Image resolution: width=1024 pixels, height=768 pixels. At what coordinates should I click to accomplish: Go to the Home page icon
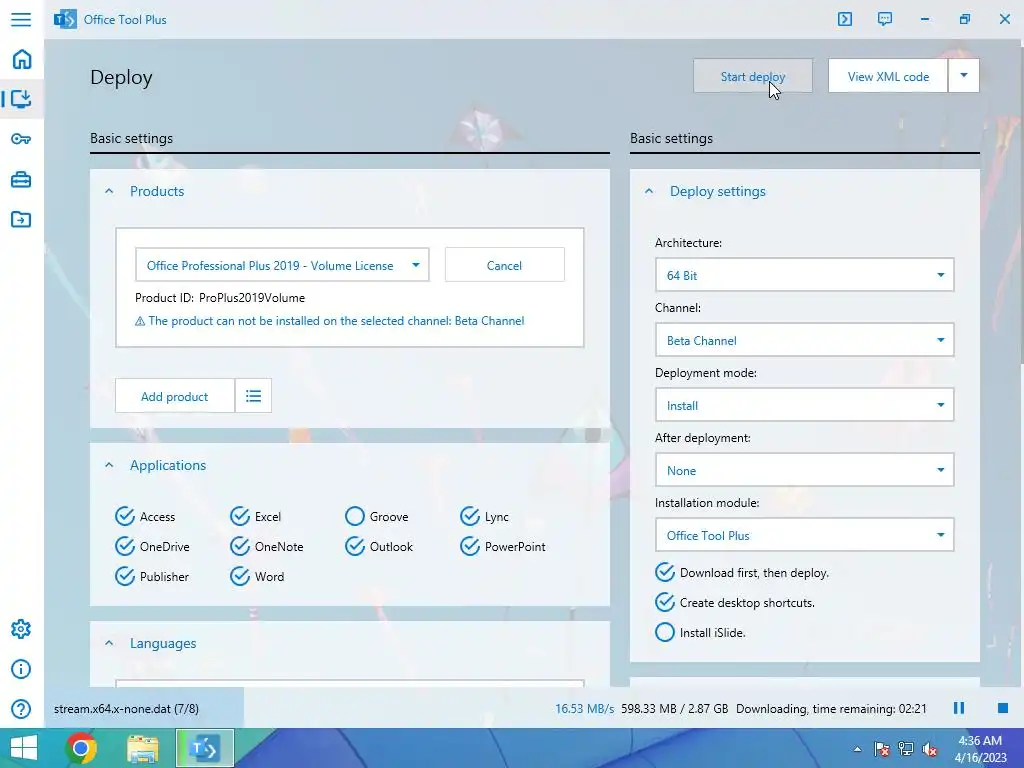click(x=22, y=59)
